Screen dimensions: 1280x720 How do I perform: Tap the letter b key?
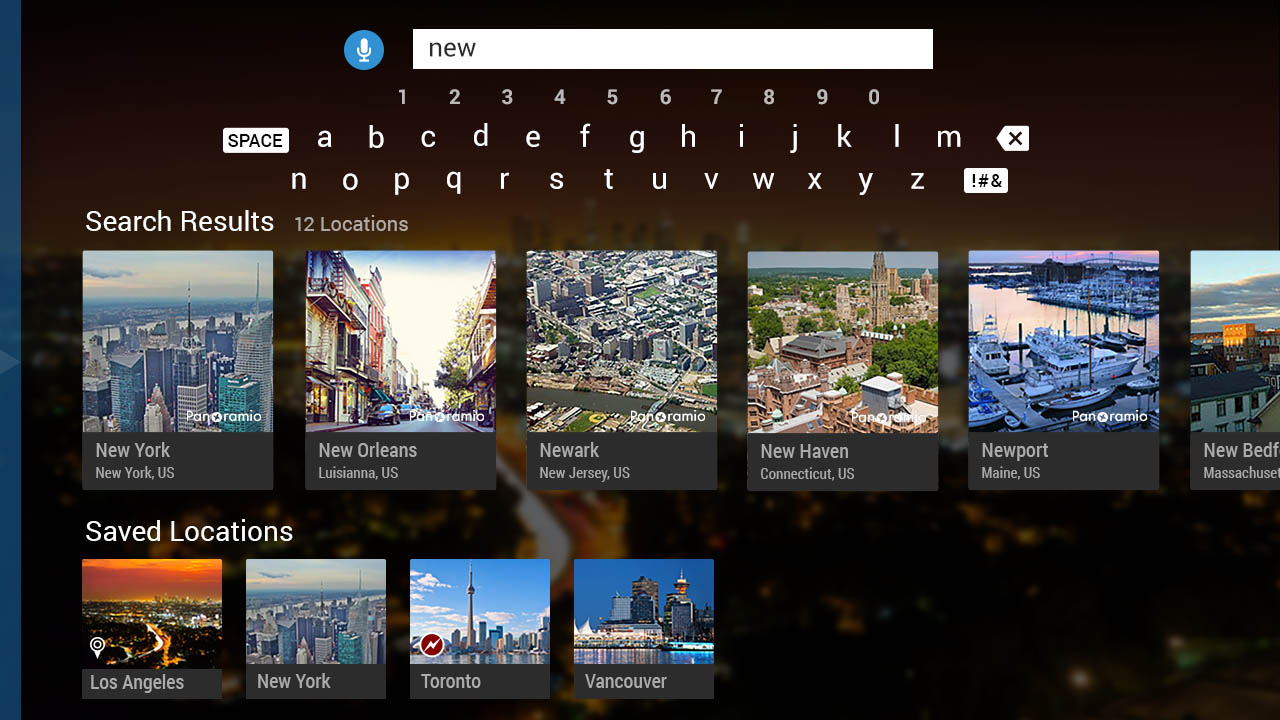pos(376,138)
